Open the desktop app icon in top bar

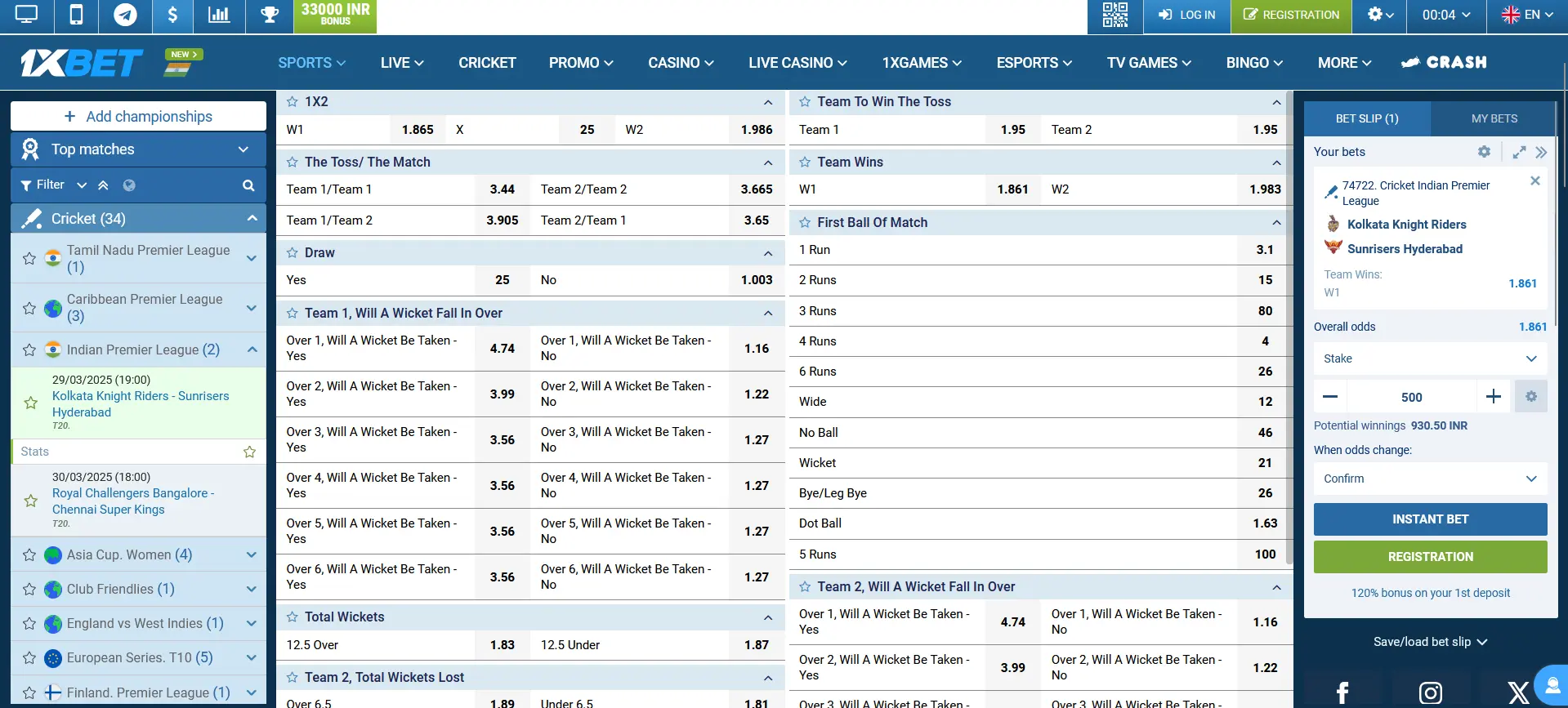(27, 15)
